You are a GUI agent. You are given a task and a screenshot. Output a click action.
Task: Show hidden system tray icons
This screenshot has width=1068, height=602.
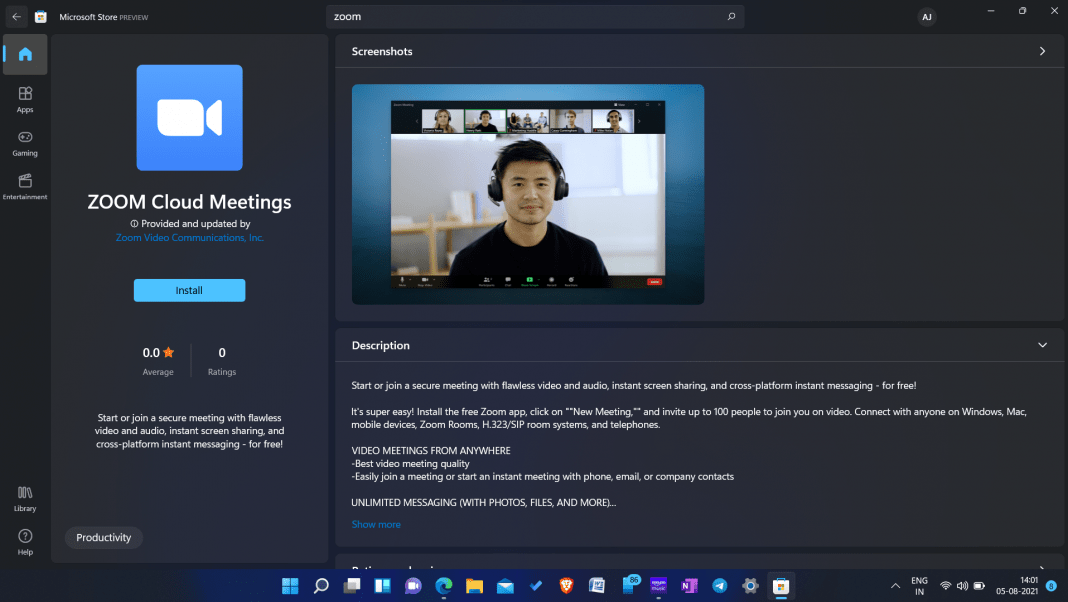pyautogui.click(x=895, y=586)
